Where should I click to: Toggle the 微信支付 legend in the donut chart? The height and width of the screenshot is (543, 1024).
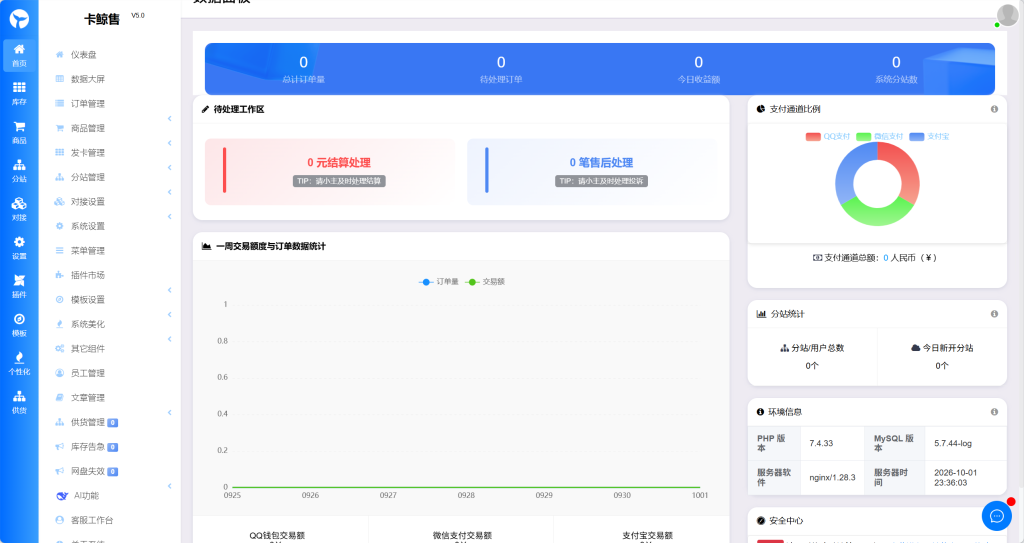click(879, 137)
